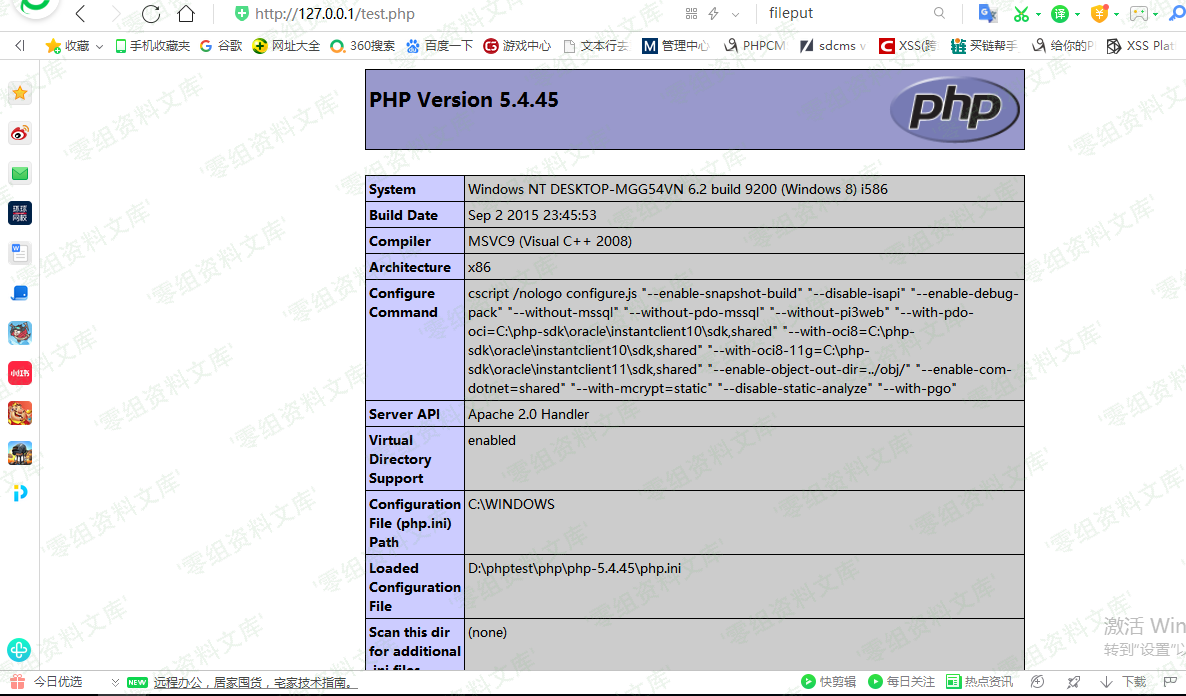The height and width of the screenshot is (696, 1186).
Task: Click the search magnifier icon
Action: pyautogui.click(x=939, y=14)
